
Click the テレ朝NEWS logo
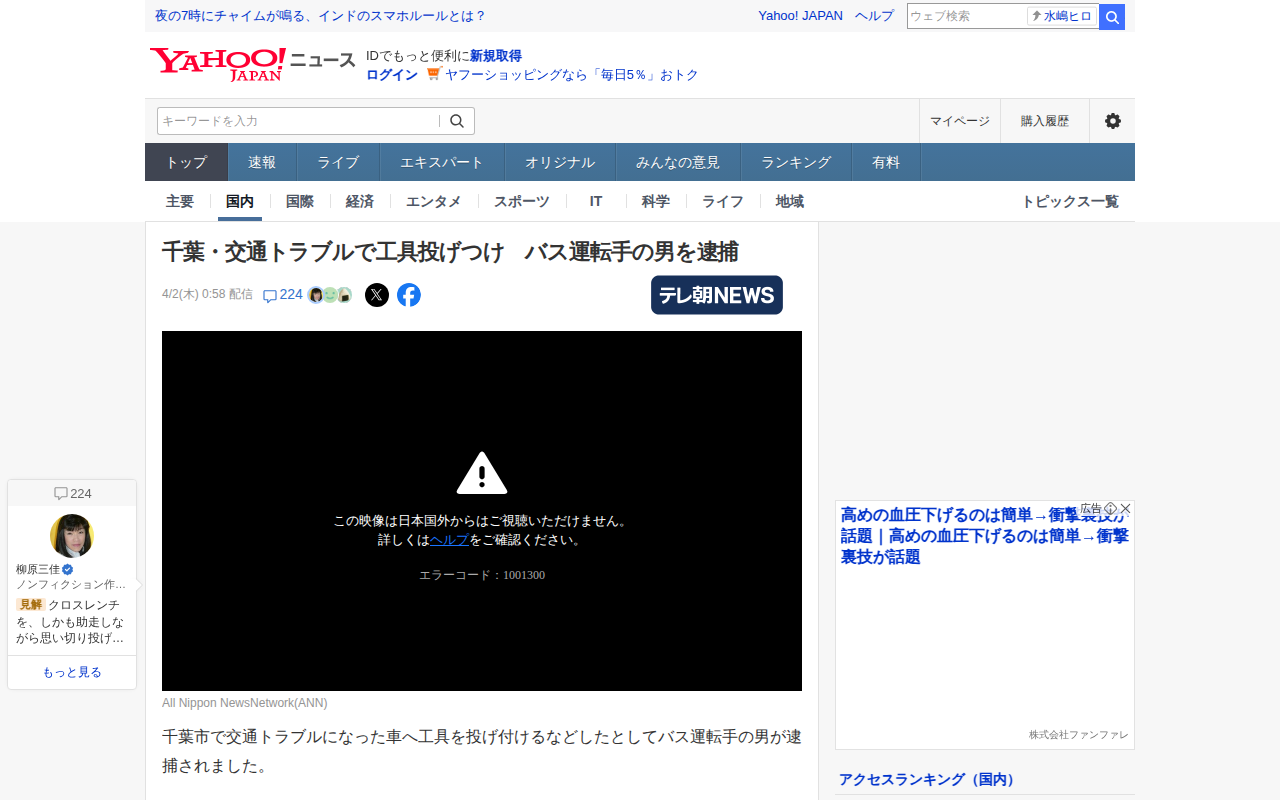tap(717, 295)
